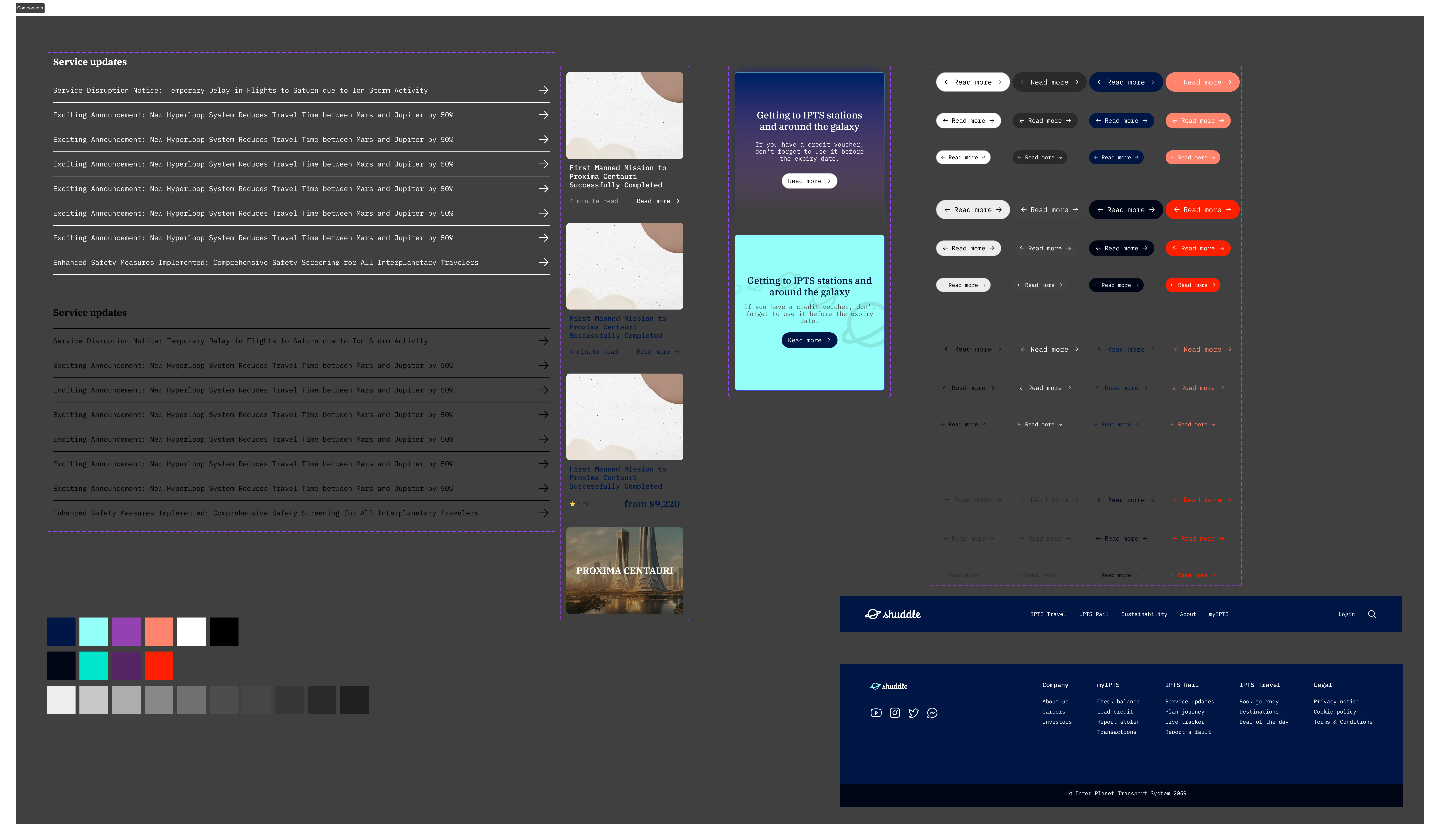Click the shuddle logo in the header
The height and width of the screenshot is (840, 1440).
click(x=893, y=614)
